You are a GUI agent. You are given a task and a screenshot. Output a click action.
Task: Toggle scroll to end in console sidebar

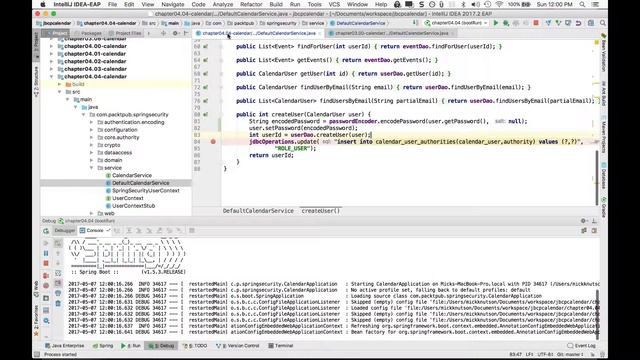[58, 283]
